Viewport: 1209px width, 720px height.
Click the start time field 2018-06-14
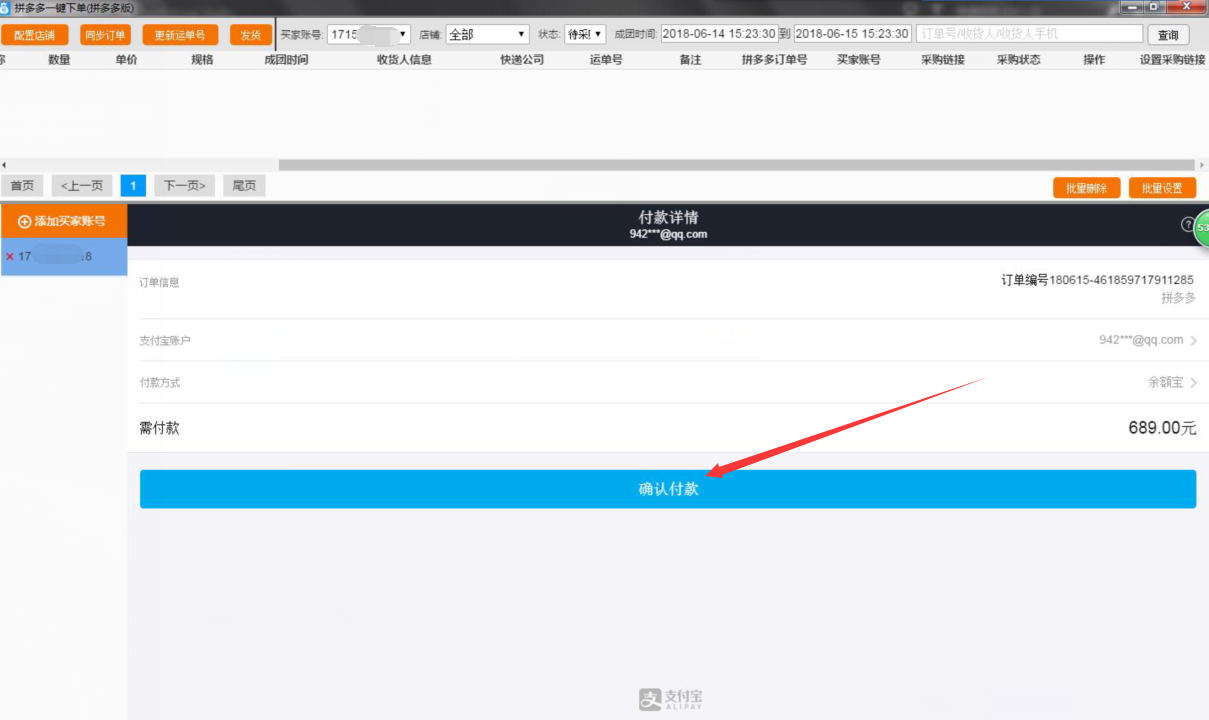point(720,34)
